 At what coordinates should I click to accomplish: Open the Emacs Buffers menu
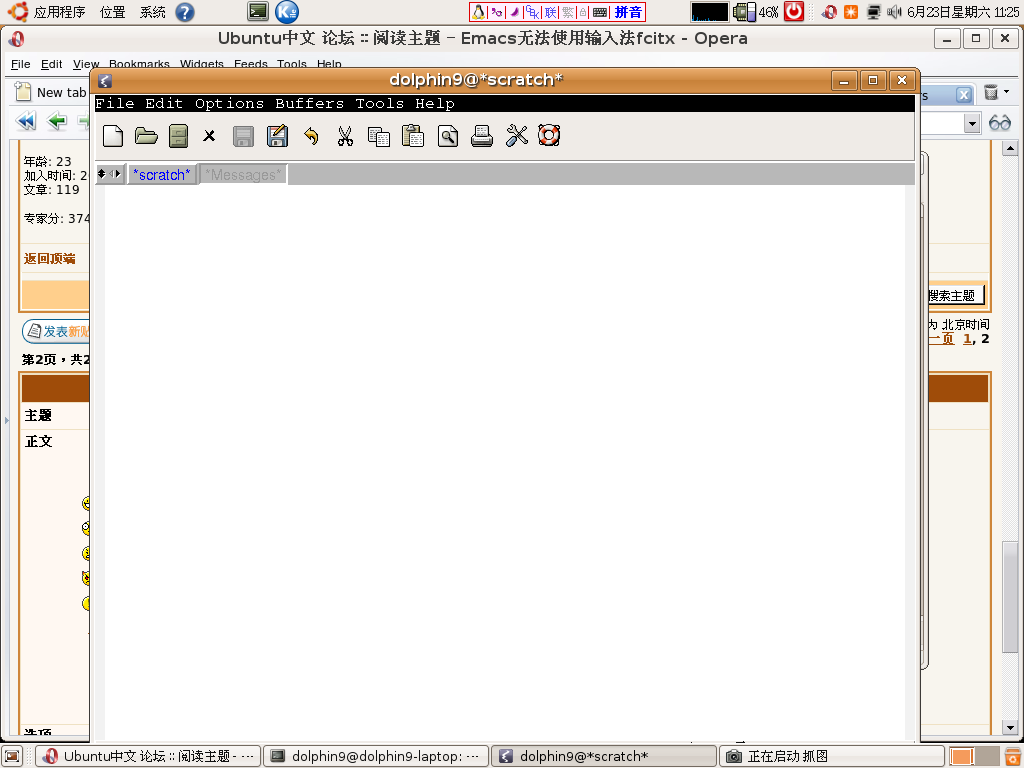pos(310,103)
